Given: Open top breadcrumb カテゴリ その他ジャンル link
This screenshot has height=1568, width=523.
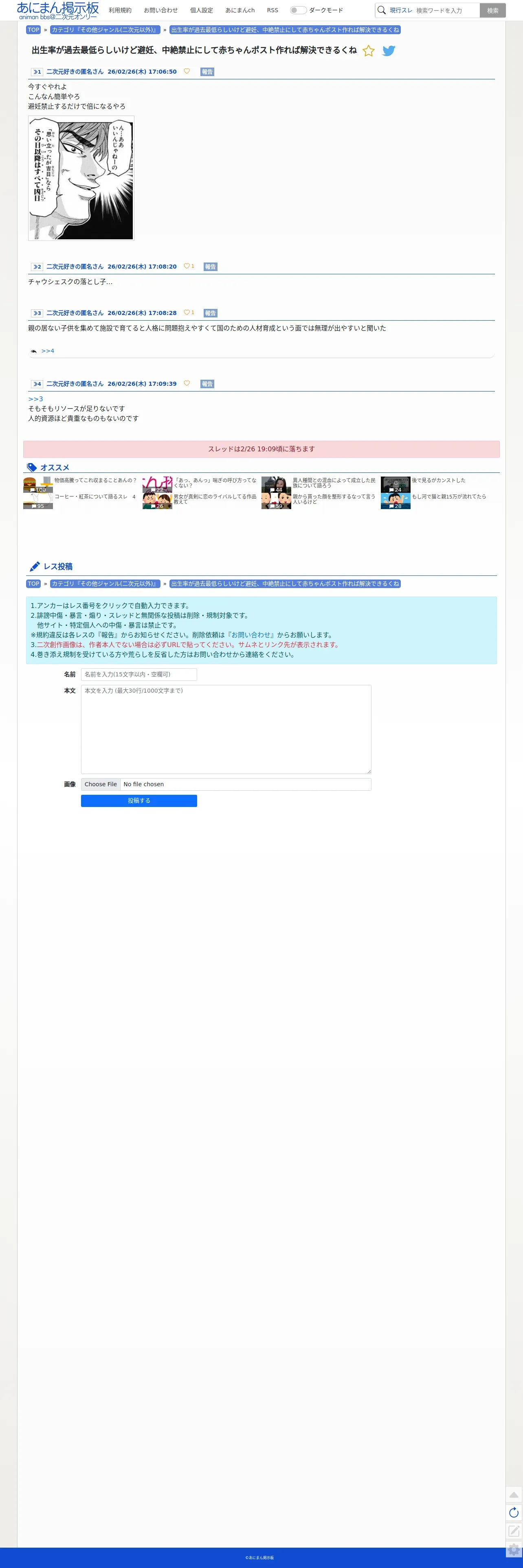Looking at the screenshot, I should (105, 30).
